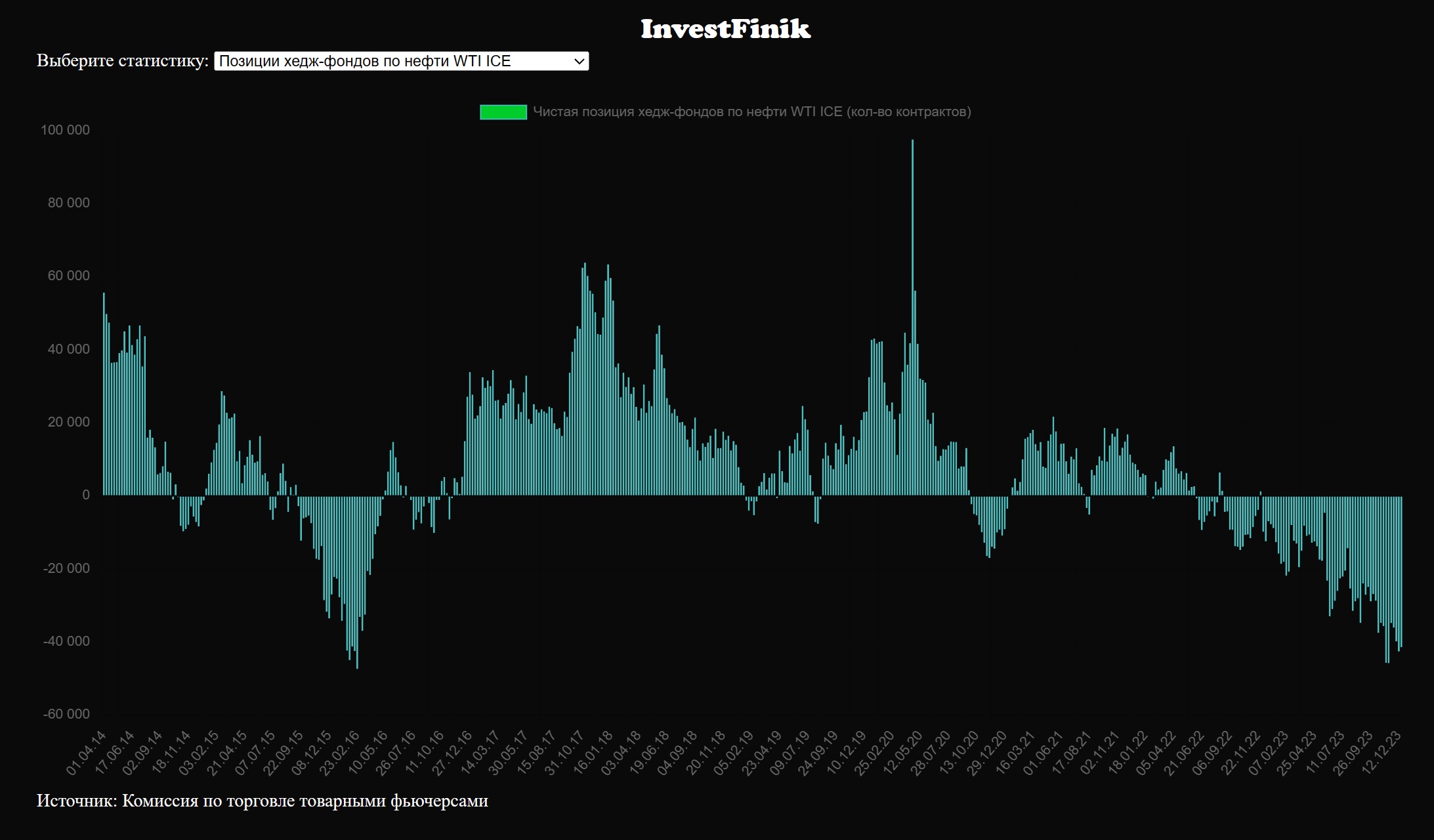Click the 23.02.16 x-axis date label
This screenshot has height=840, width=1434.
coord(341,754)
